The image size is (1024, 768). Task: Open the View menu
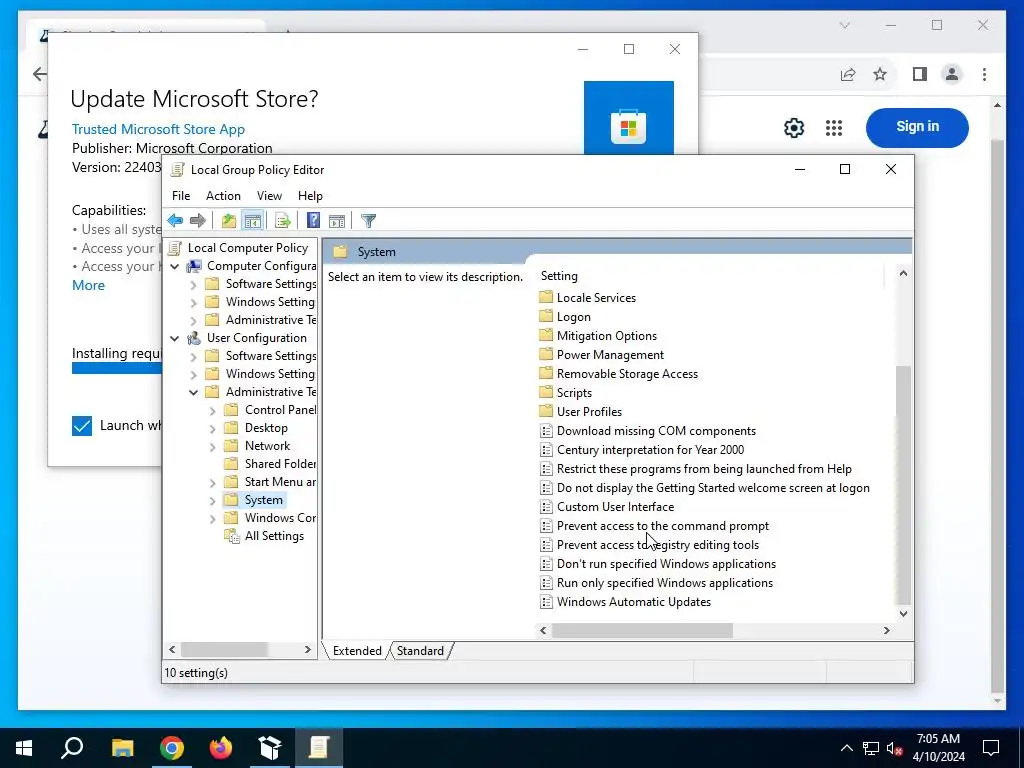pos(269,196)
